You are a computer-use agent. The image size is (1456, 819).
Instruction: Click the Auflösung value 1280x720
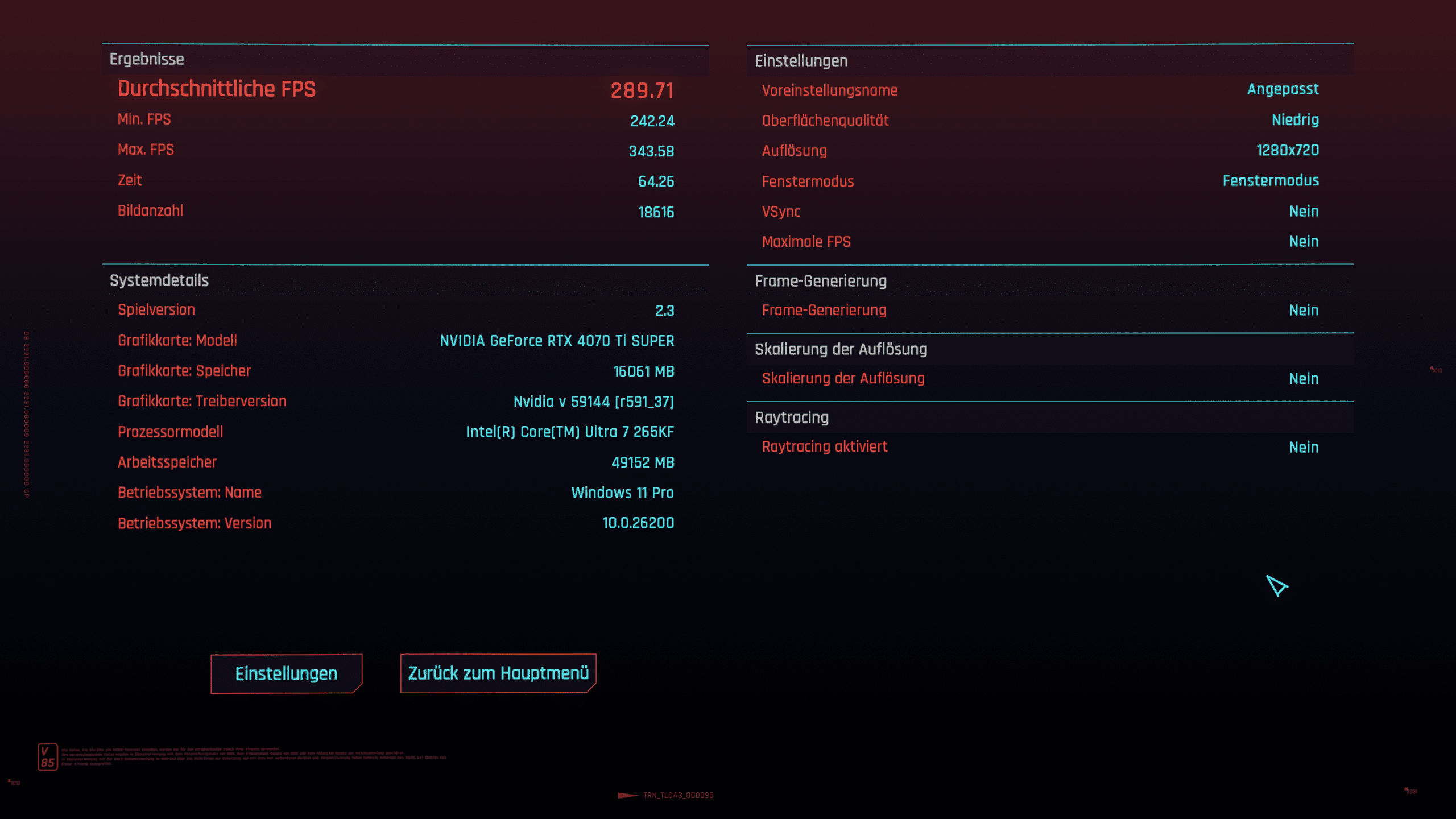(x=1287, y=150)
